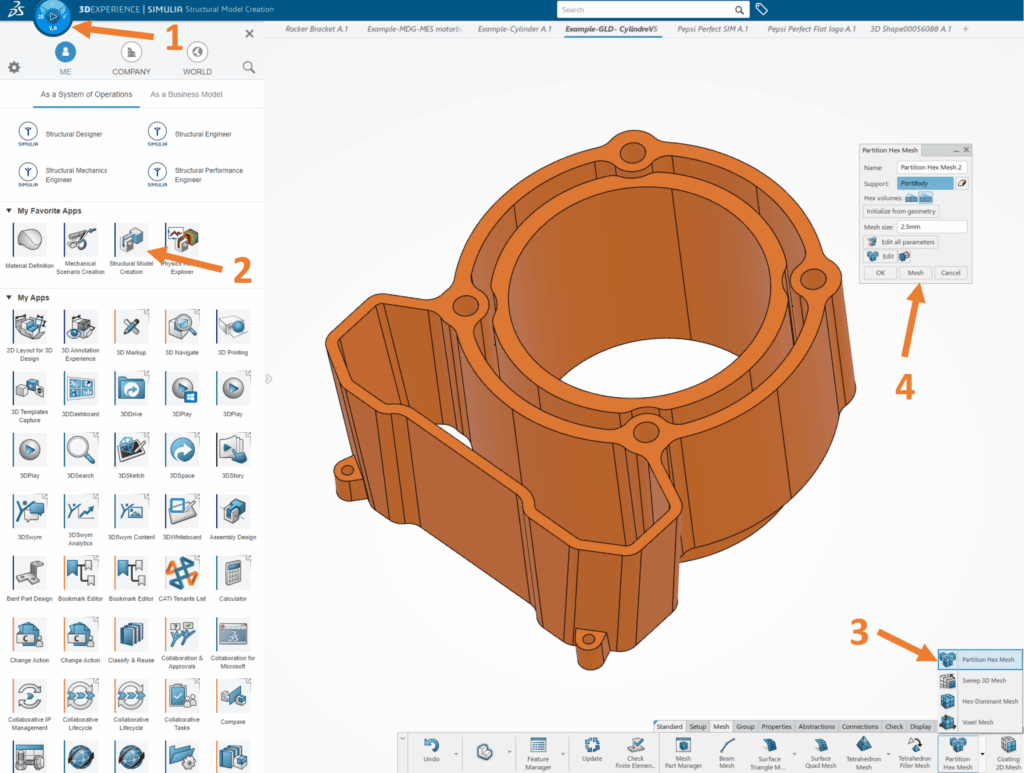The width and height of the screenshot is (1024, 773).
Task: Expand the Undo dropdown arrow
Action: click(456, 754)
